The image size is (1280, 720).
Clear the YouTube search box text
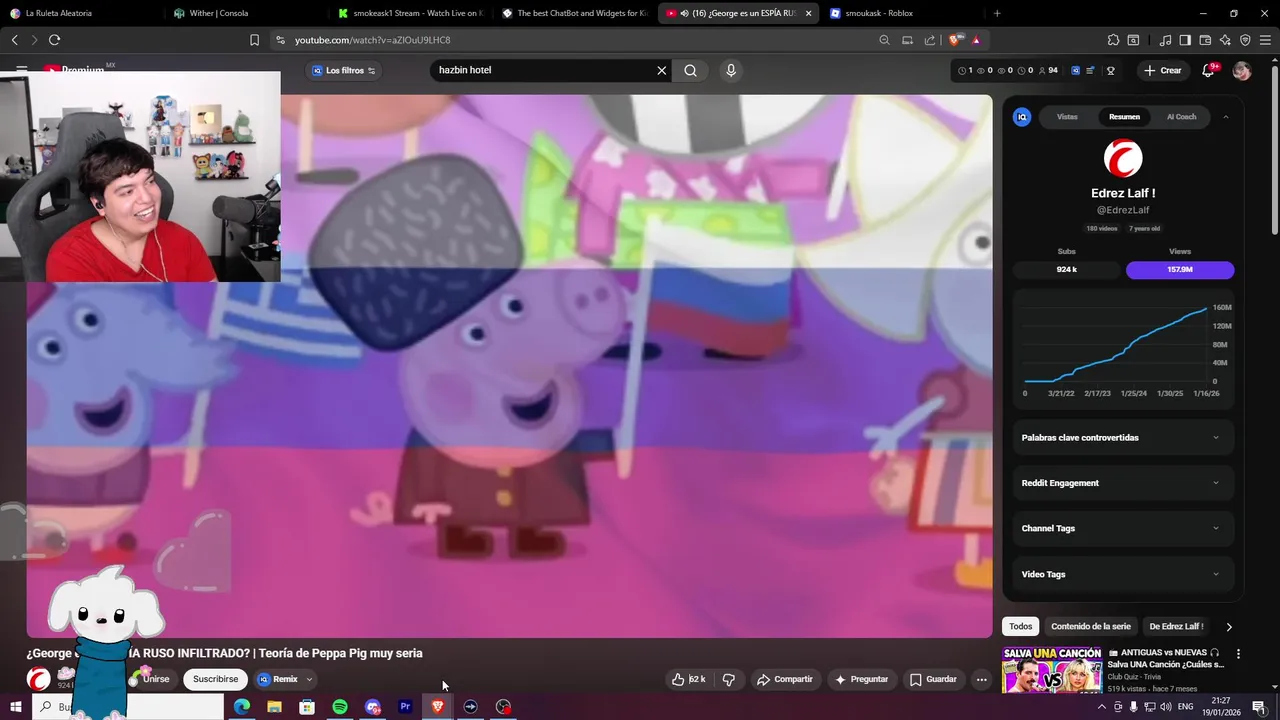tap(661, 70)
